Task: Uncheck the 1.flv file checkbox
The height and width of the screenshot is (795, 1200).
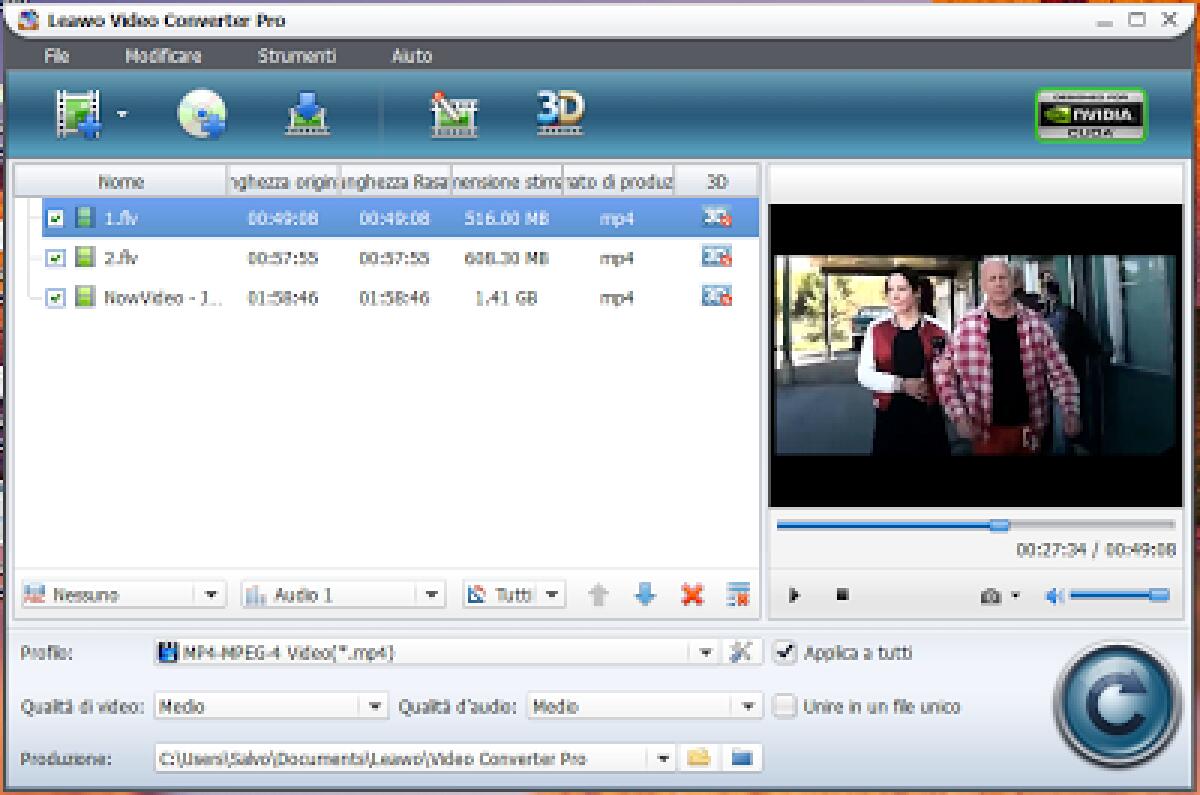Action: [x=57, y=217]
